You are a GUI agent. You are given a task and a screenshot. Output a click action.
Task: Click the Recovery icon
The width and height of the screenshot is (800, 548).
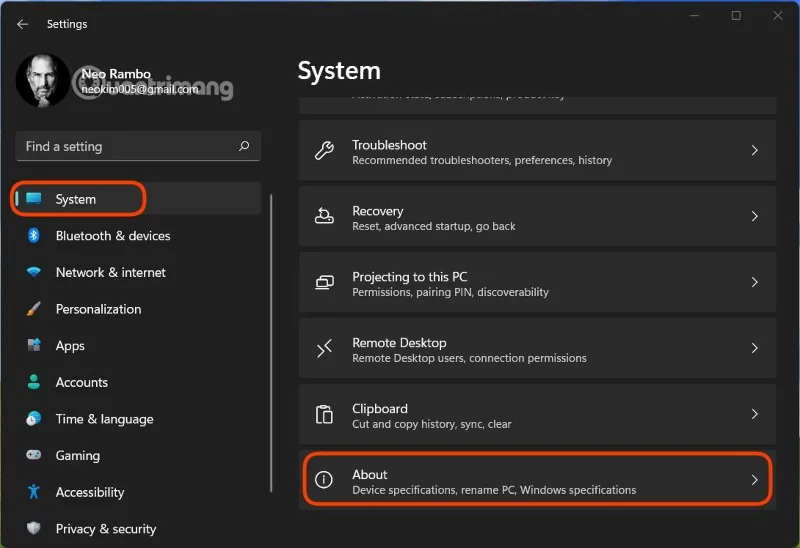pyautogui.click(x=324, y=216)
